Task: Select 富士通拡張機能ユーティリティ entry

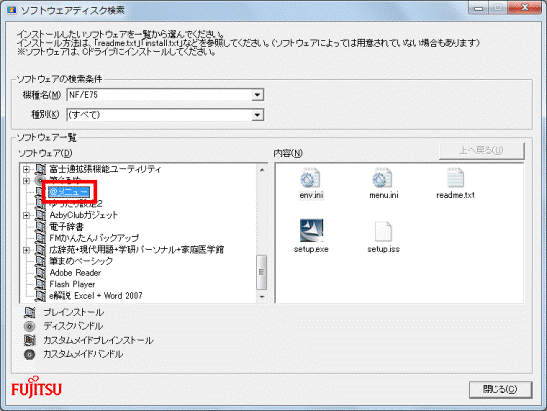Action: 105,169
